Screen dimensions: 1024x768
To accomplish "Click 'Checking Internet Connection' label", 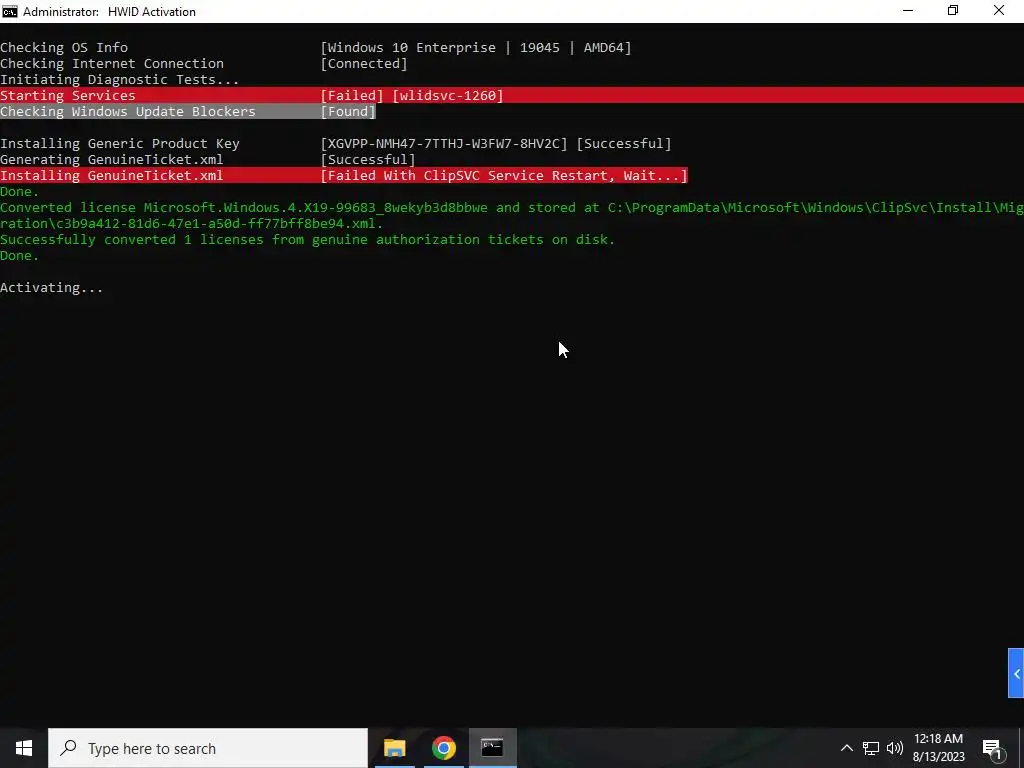I will pyautogui.click(x=112, y=63).
